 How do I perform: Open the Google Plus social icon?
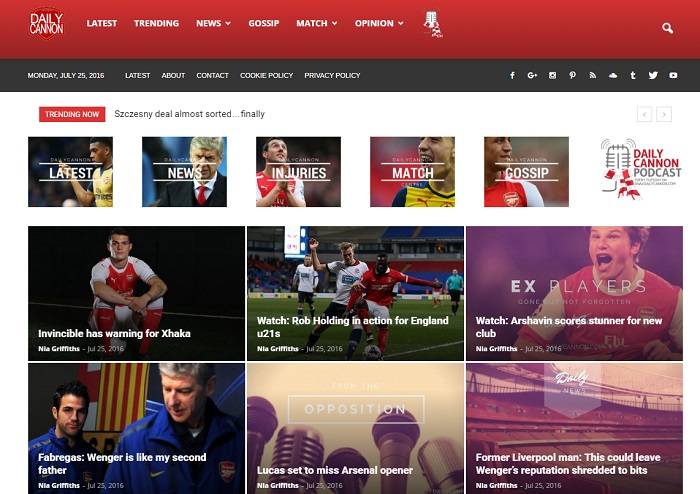point(532,75)
